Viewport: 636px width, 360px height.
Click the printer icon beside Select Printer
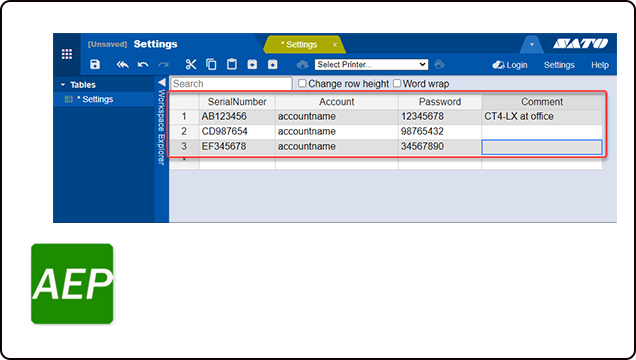click(439, 64)
